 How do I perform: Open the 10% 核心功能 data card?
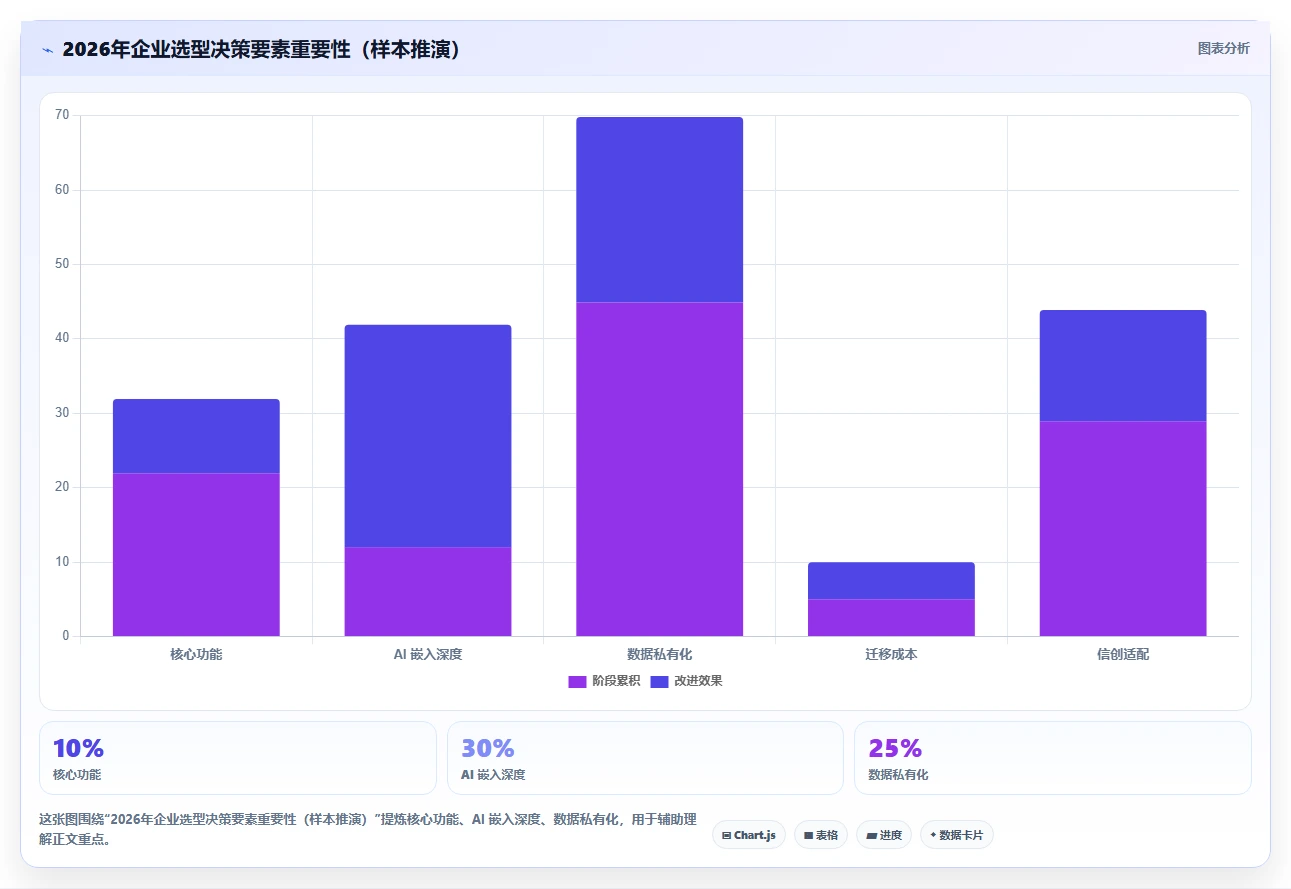click(238, 758)
